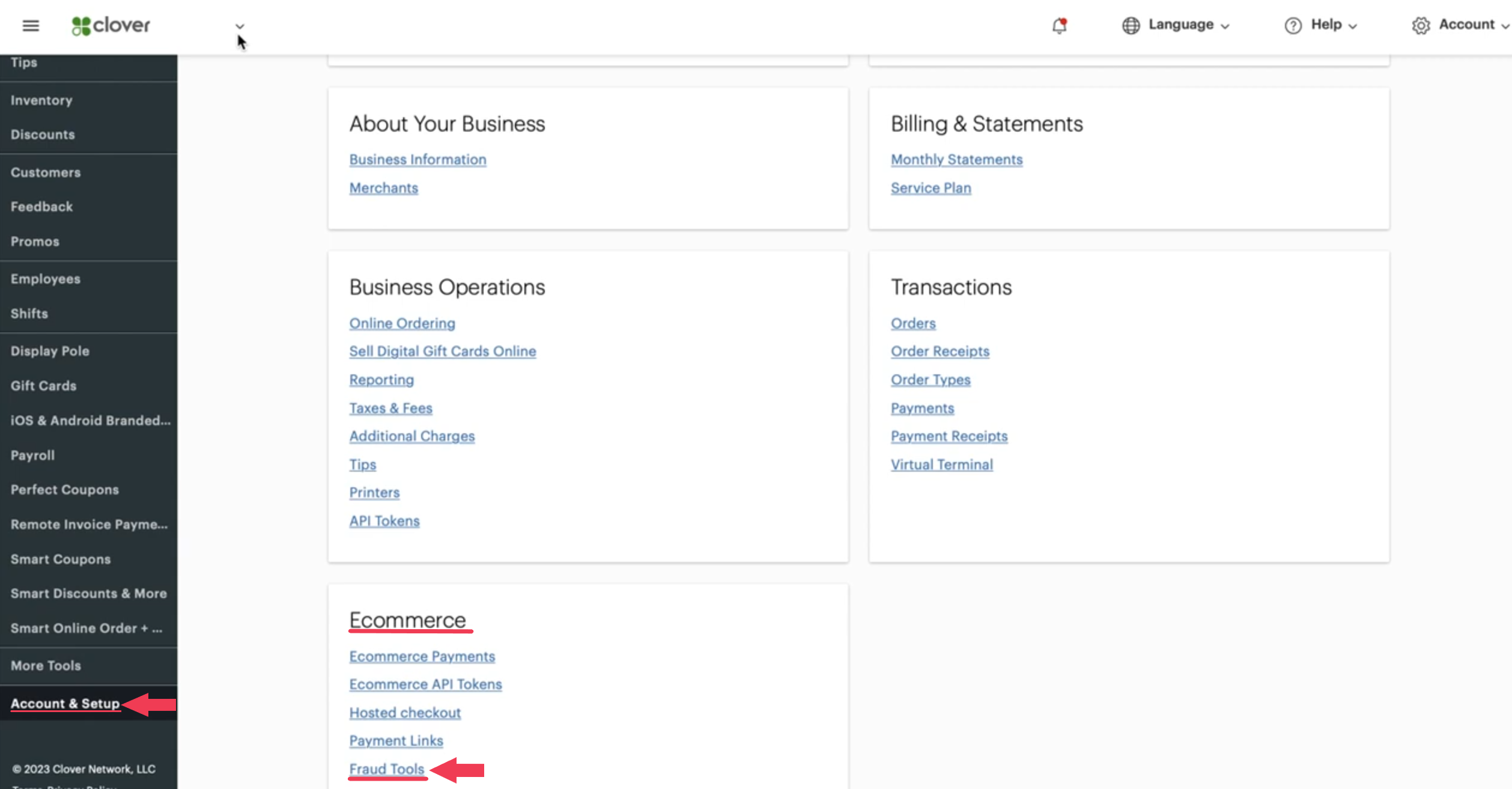Click the Hosted checkout link
1512x789 pixels.
pyautogui.click(x=405, y=713)
